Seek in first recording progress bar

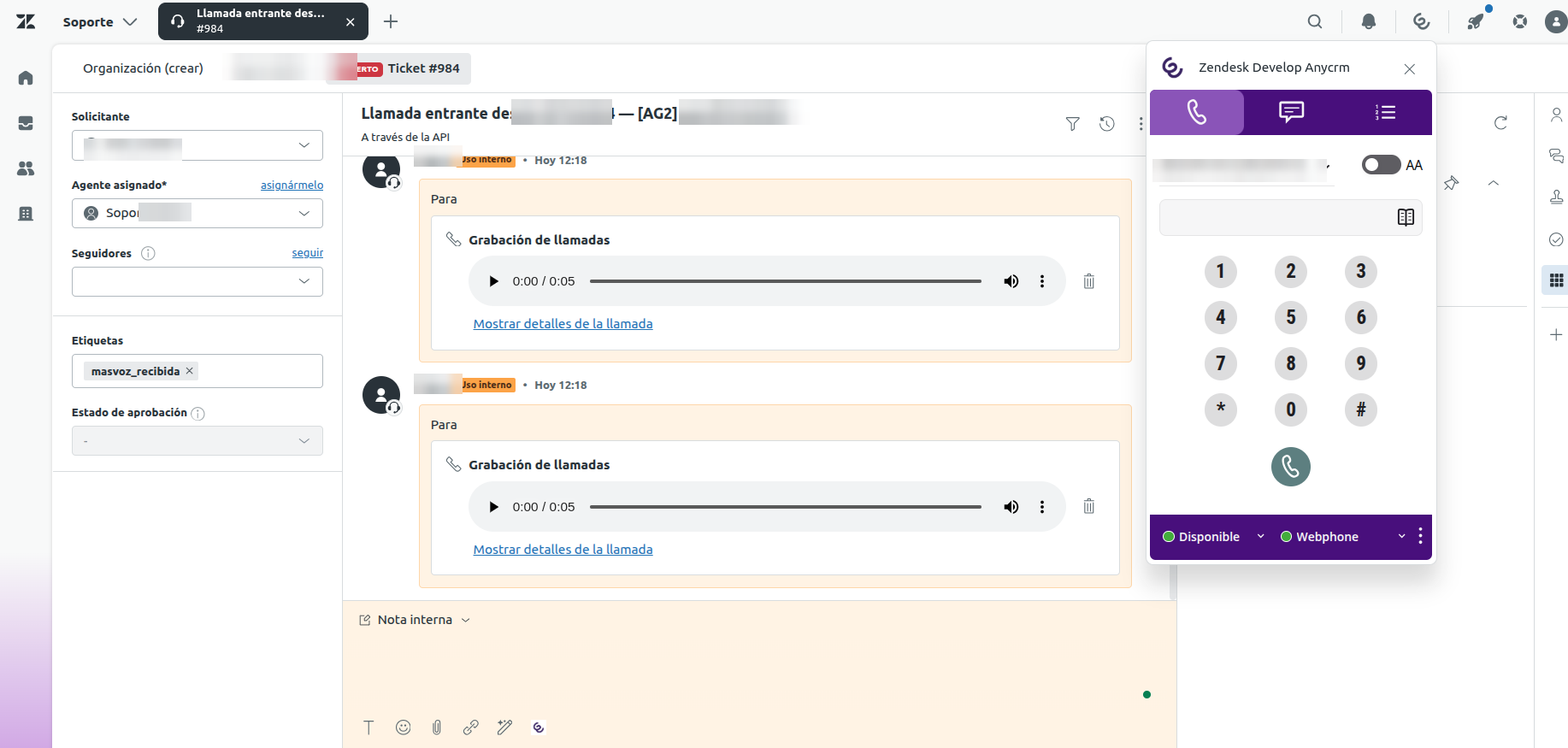coord(785,281)
